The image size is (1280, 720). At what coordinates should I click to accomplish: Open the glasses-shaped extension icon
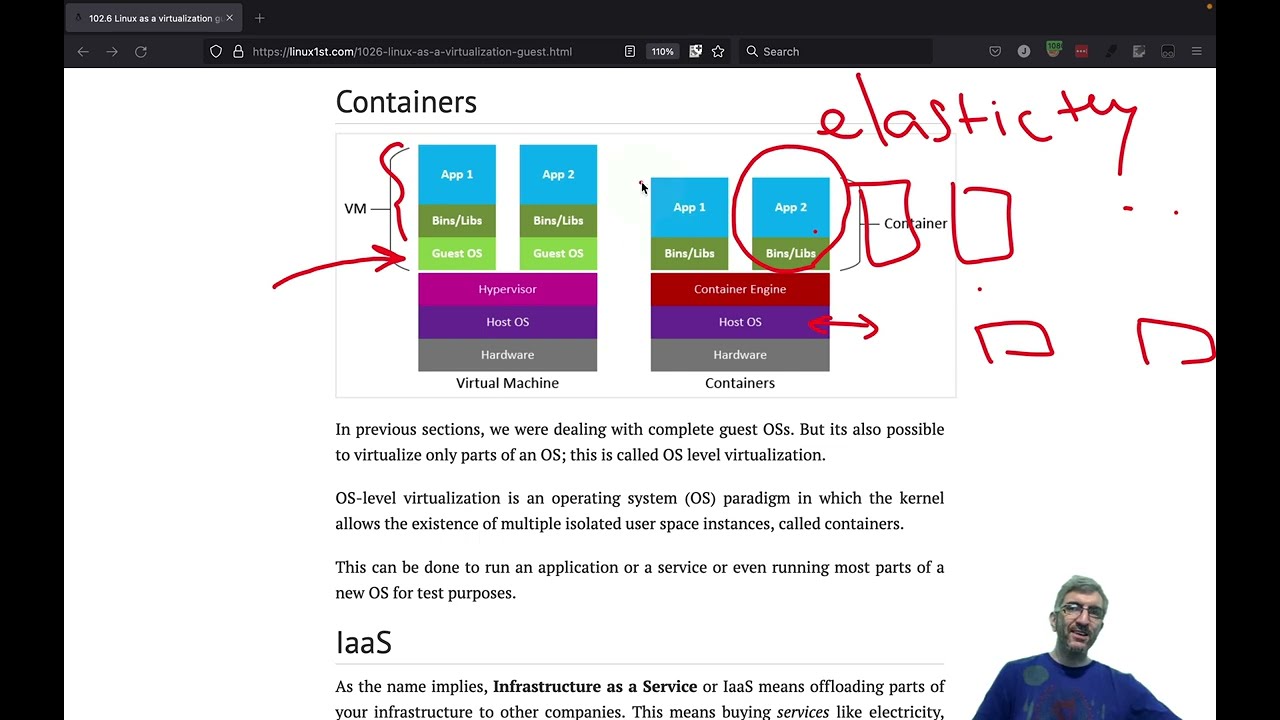point(1167,51)
